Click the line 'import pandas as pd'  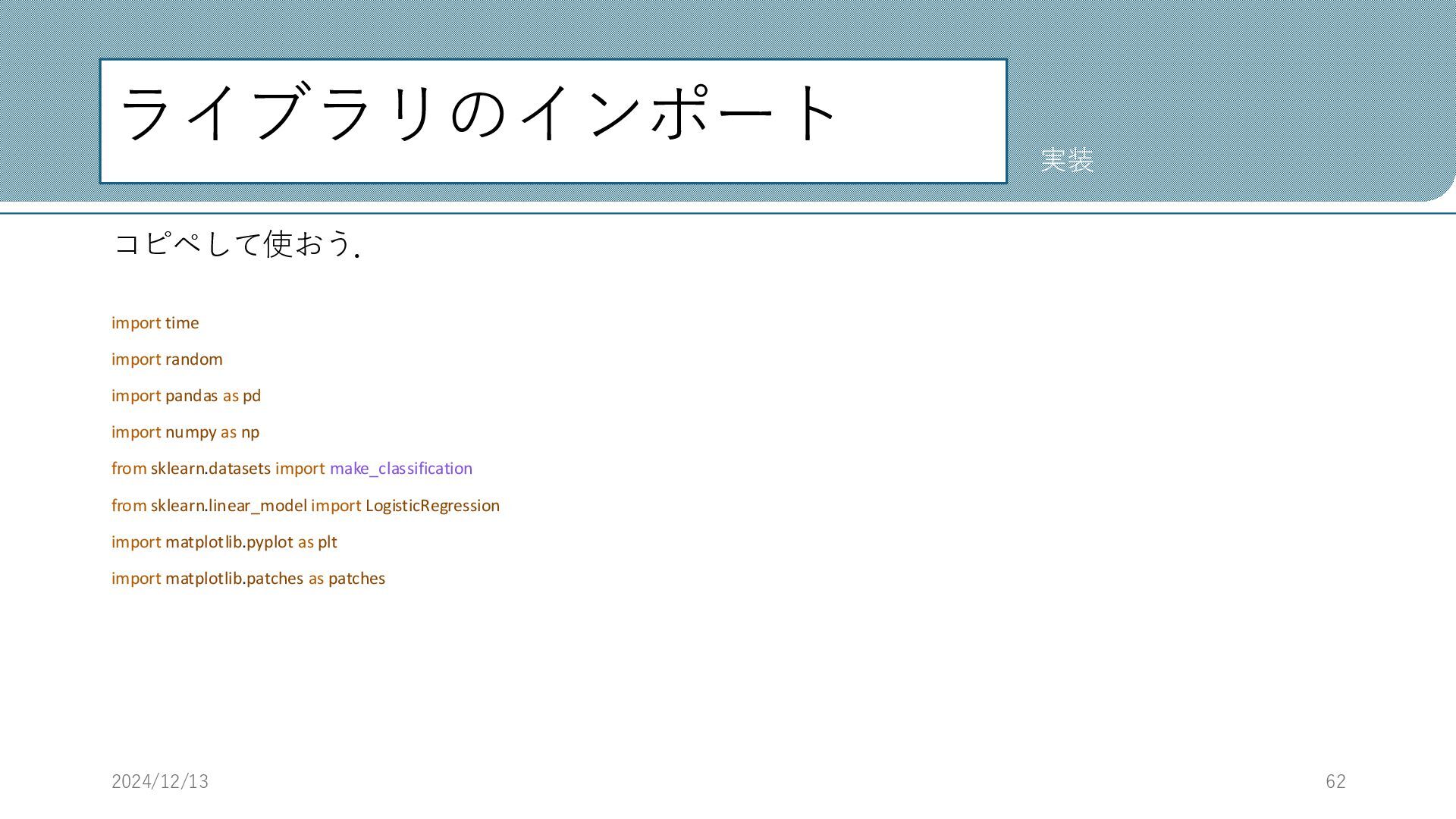click(x=186, y=396)
